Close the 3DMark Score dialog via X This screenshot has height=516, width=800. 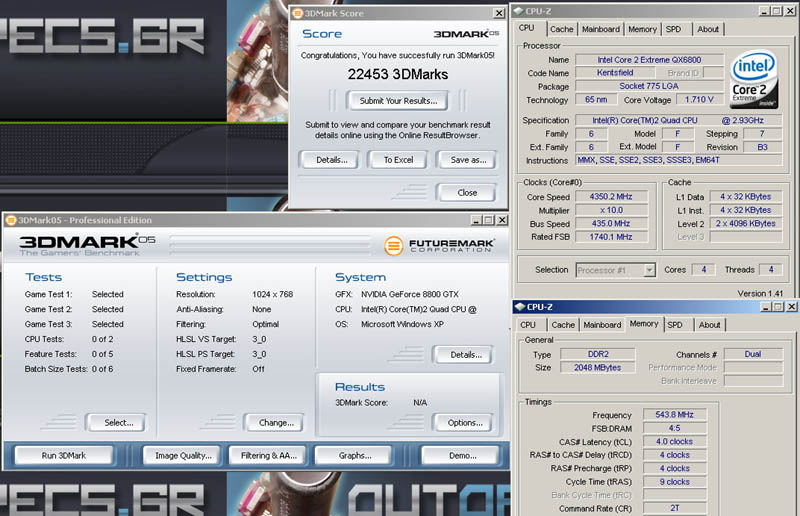(x=499, y=13)
